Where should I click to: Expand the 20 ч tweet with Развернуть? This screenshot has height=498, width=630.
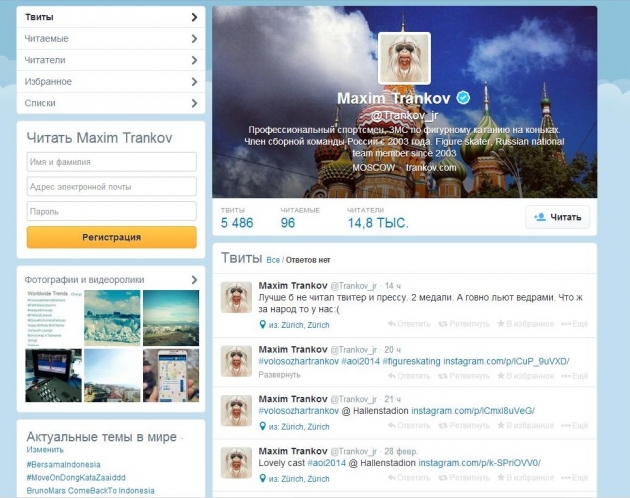coord(279,375)
